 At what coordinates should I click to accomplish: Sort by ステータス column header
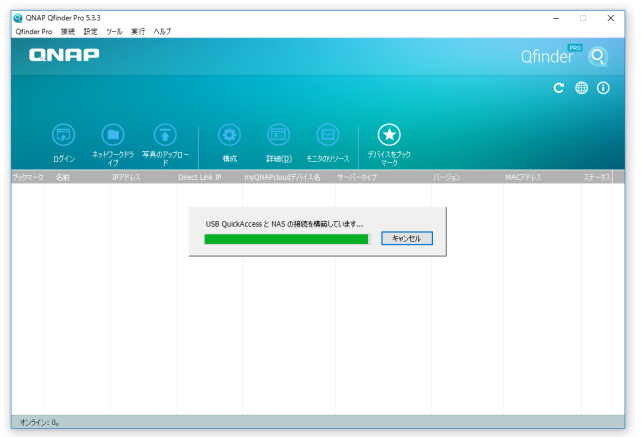[x=597, y=177]
